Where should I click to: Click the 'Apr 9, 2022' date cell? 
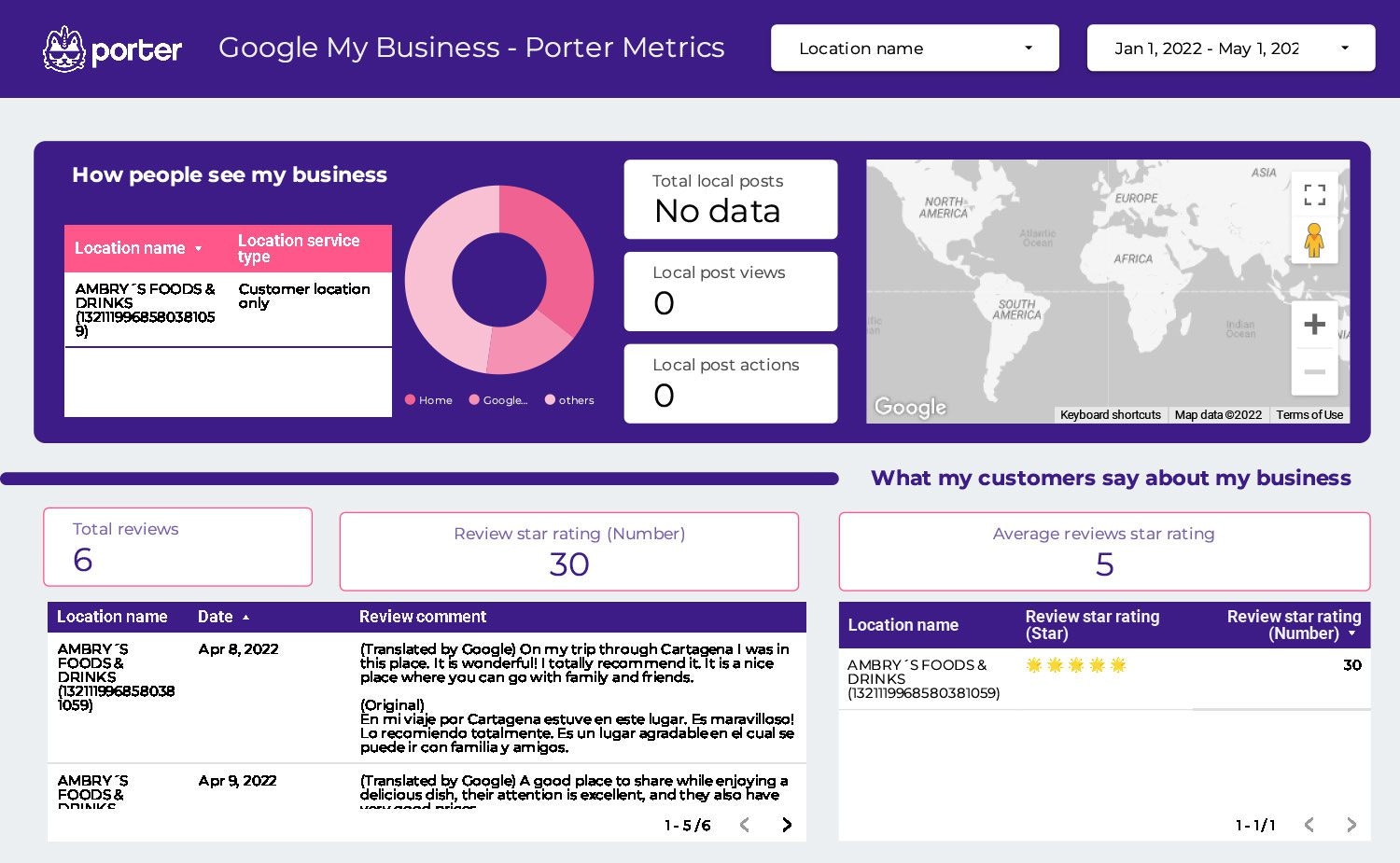pos(237,781)
